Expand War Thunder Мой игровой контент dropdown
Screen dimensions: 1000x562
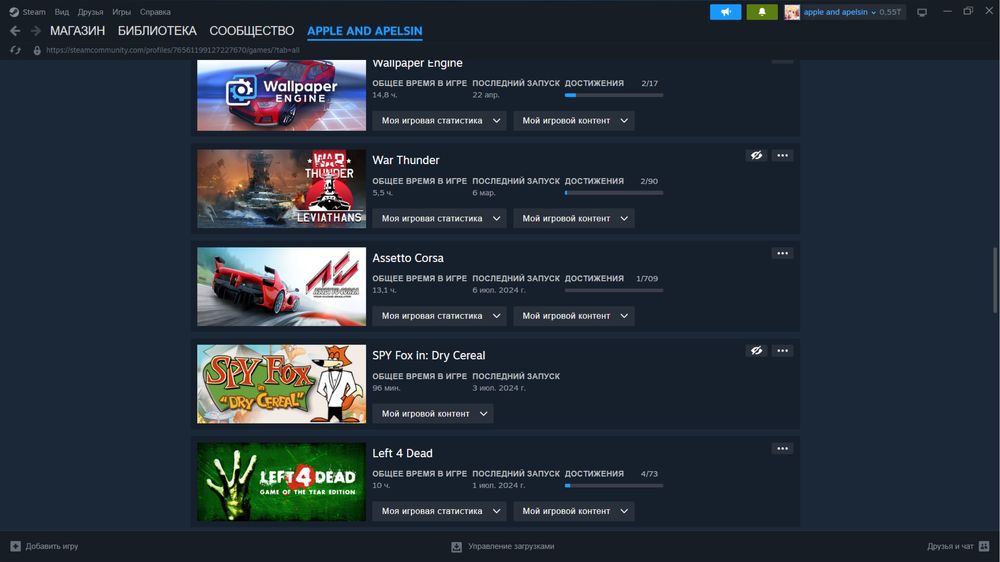[574, 218]
